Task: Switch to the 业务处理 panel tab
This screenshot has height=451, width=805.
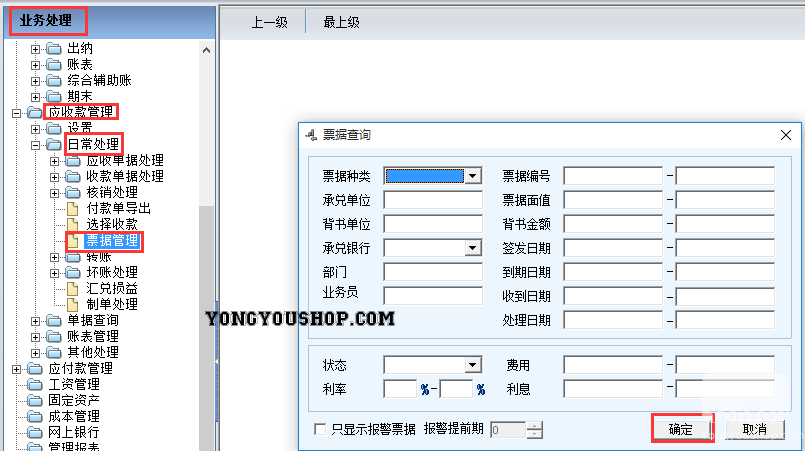Action: [x=46, y=21]
